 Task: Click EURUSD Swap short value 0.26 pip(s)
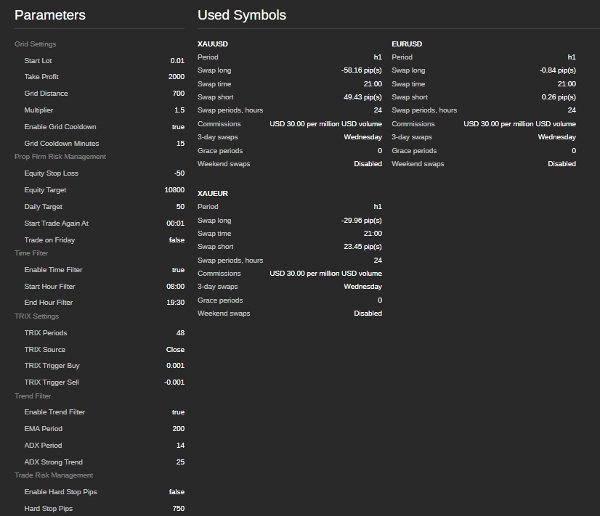(559, 97)
